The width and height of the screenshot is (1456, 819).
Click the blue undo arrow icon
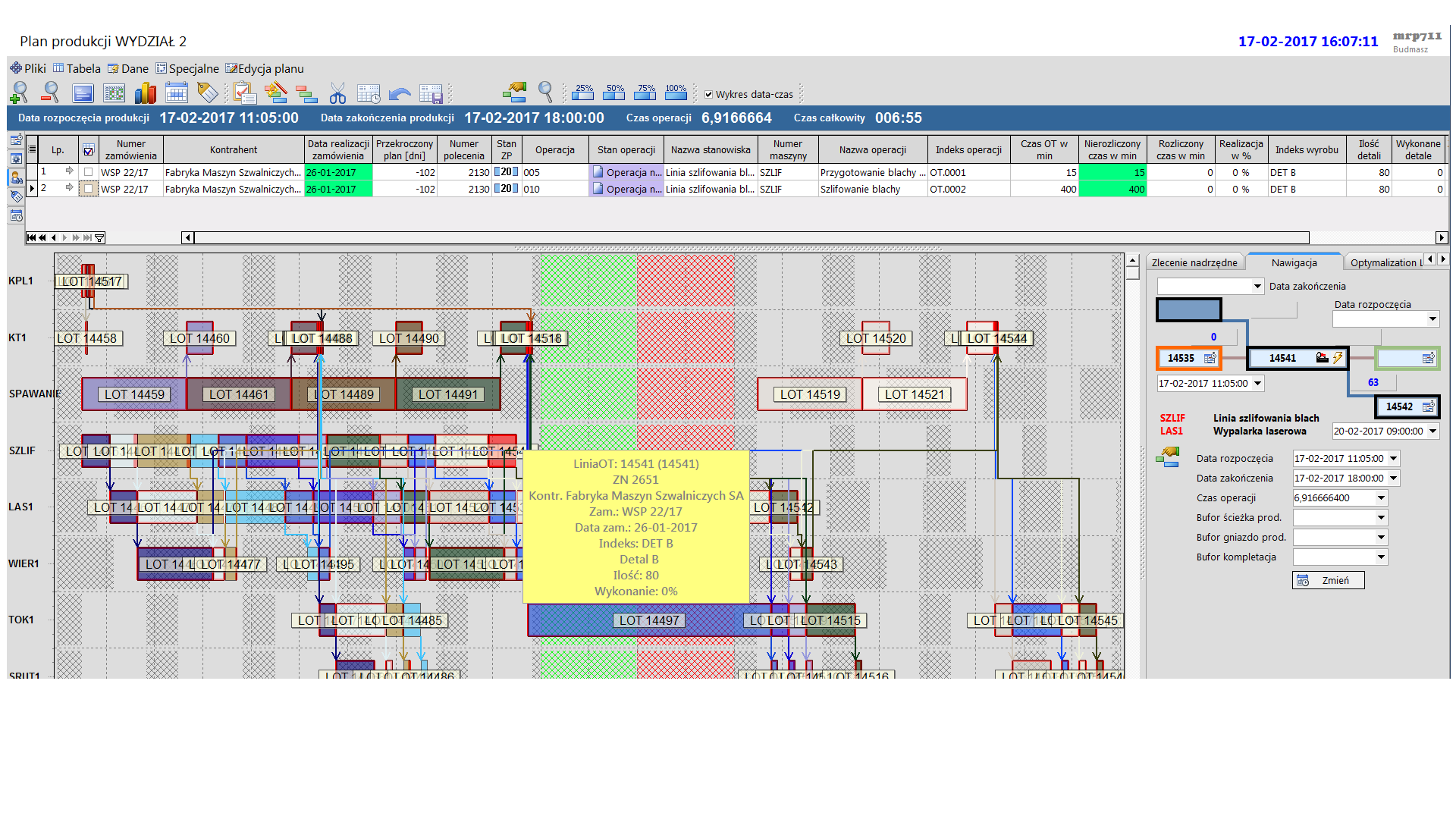[400, 94]
